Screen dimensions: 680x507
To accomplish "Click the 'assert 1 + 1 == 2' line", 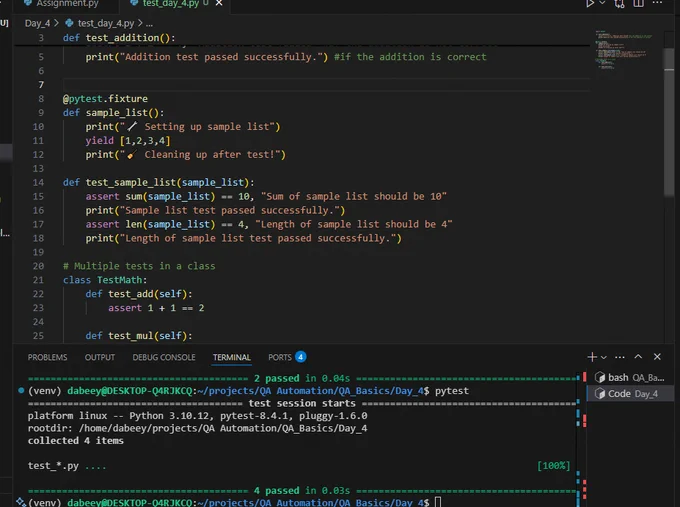I will 156,308.
